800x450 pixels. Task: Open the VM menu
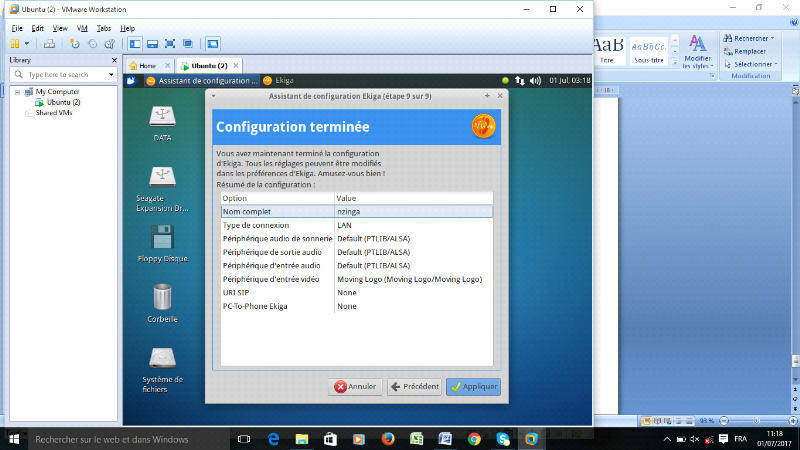(82, 29)
